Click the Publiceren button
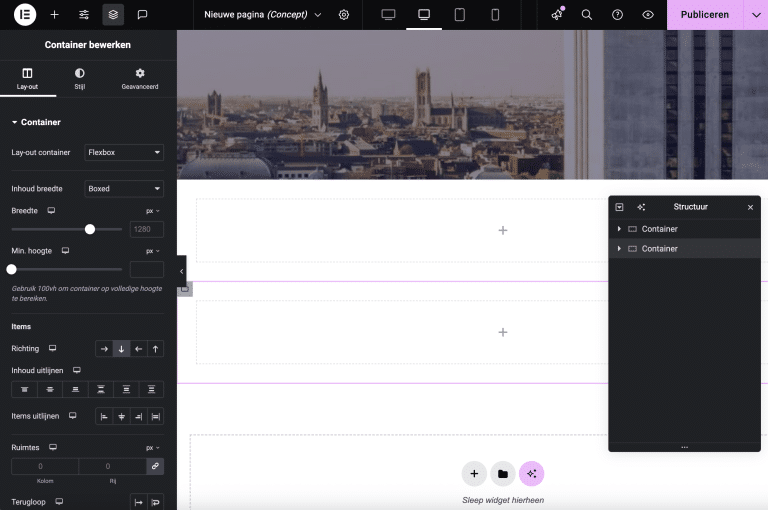Viewport: 768px width, 510px height. point(704,15)
